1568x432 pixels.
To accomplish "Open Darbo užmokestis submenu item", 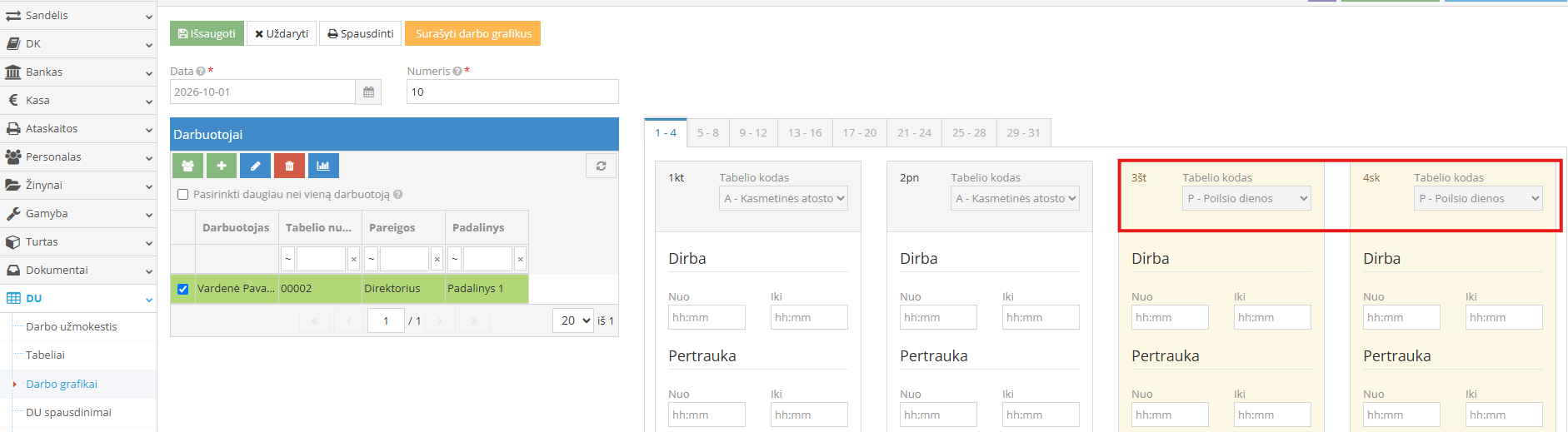I will coord(72,327).
